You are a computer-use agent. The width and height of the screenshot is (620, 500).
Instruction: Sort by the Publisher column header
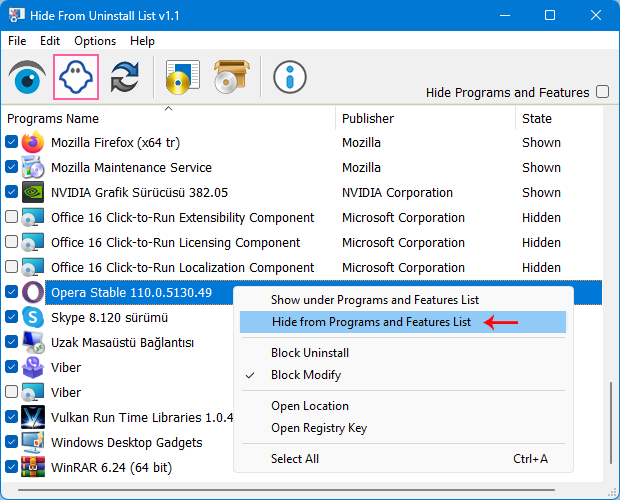pos(368,118)
